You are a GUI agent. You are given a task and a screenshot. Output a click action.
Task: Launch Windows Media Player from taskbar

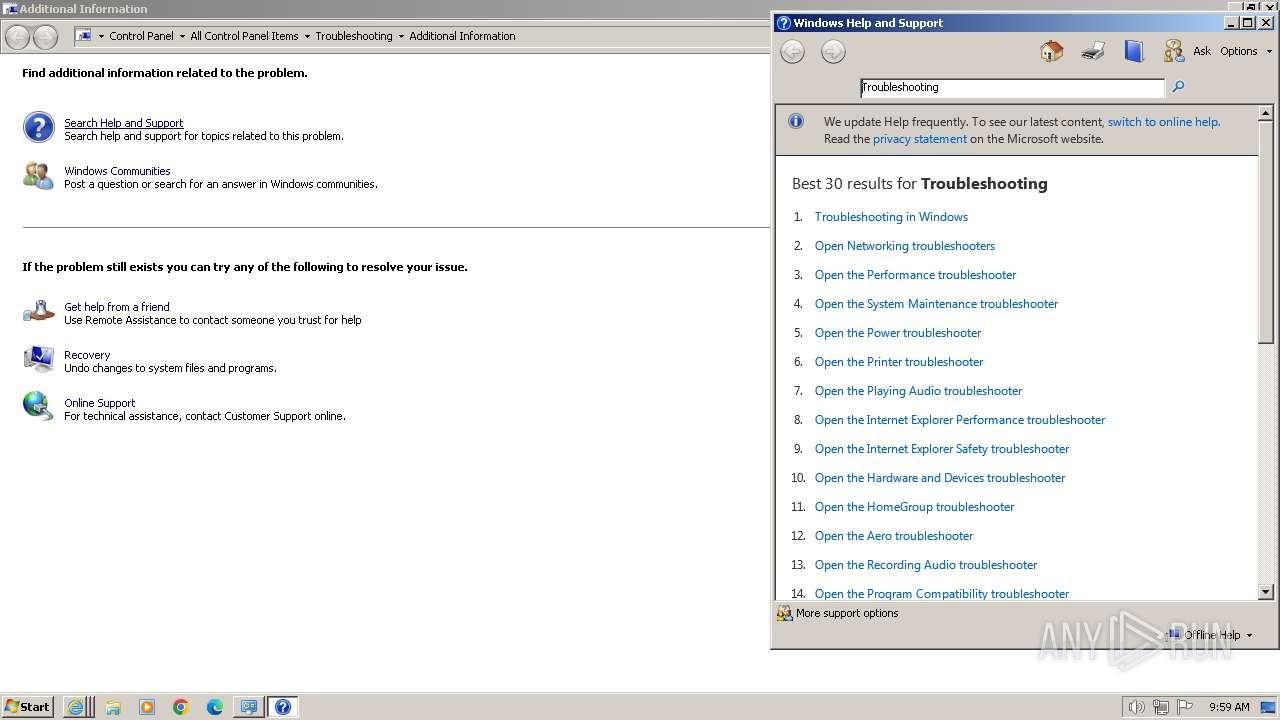147,707
